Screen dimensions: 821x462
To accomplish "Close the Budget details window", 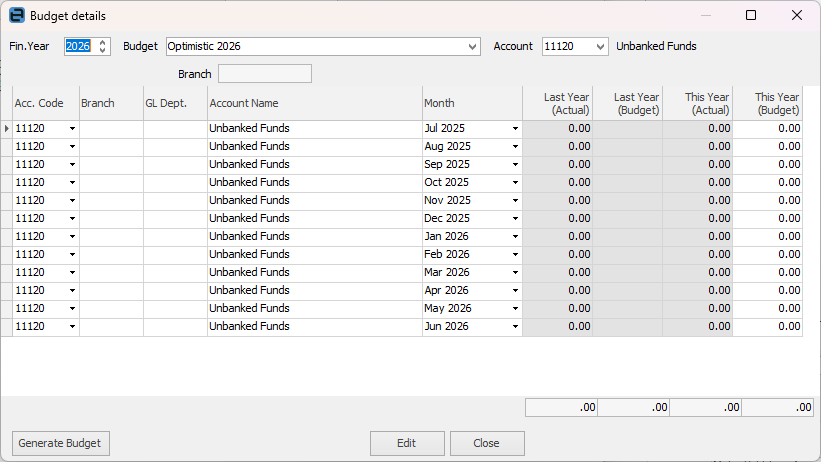I will [x=797, y=15].
